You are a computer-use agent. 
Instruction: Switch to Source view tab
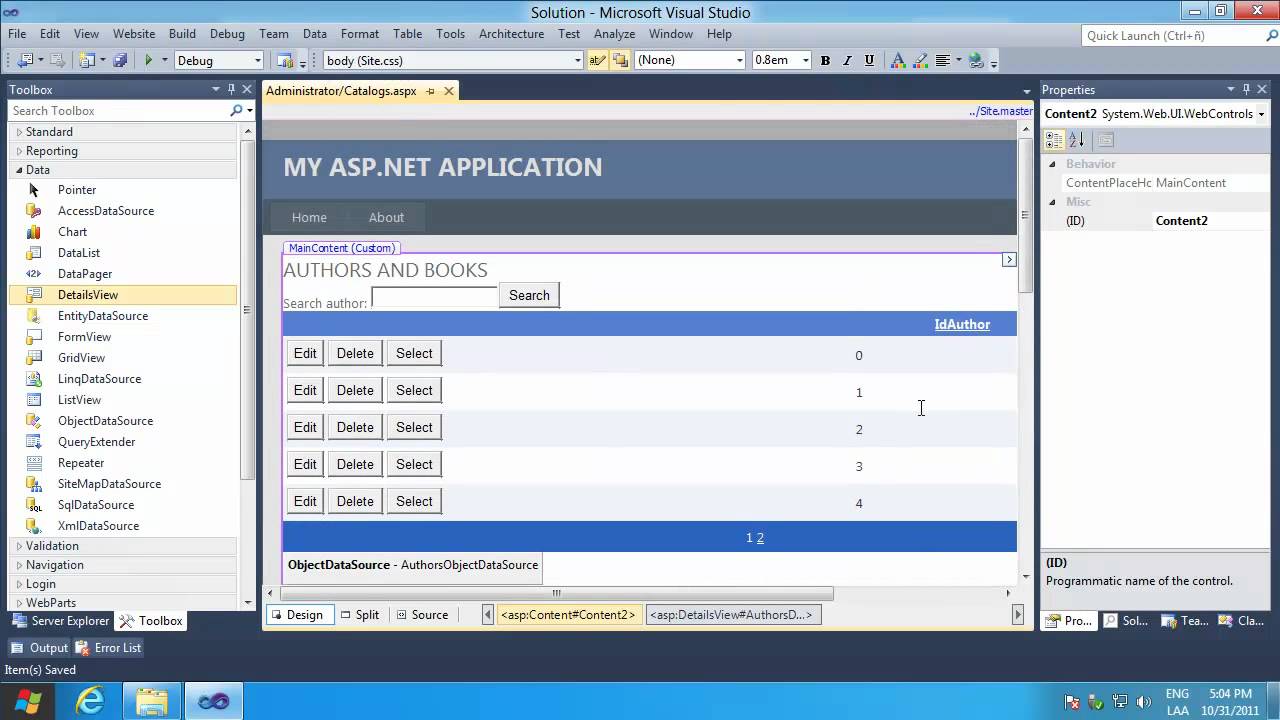point(421,615)
